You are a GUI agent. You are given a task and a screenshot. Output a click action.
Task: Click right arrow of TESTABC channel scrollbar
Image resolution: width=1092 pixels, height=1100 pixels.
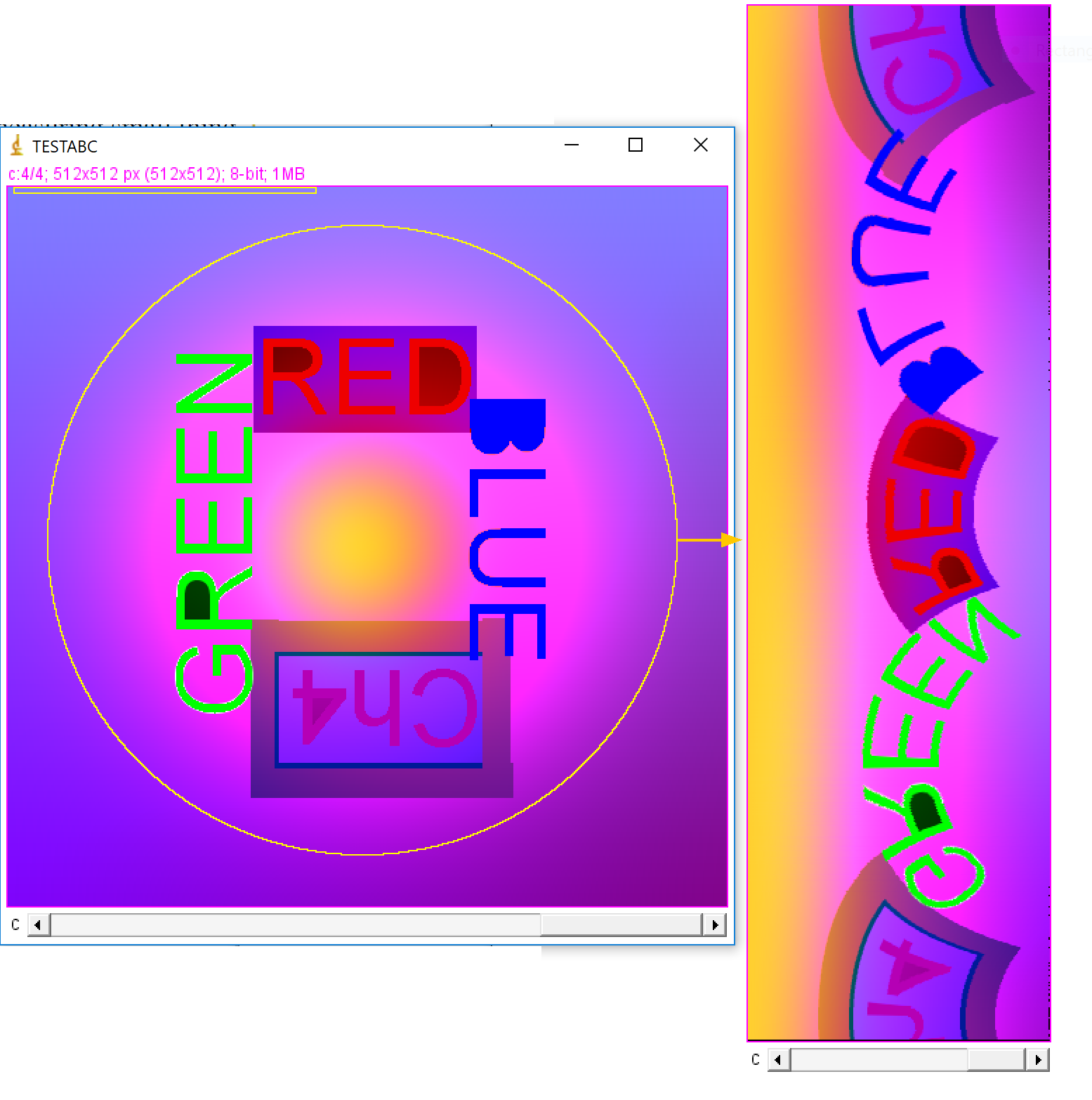click(x=714, y=925)
